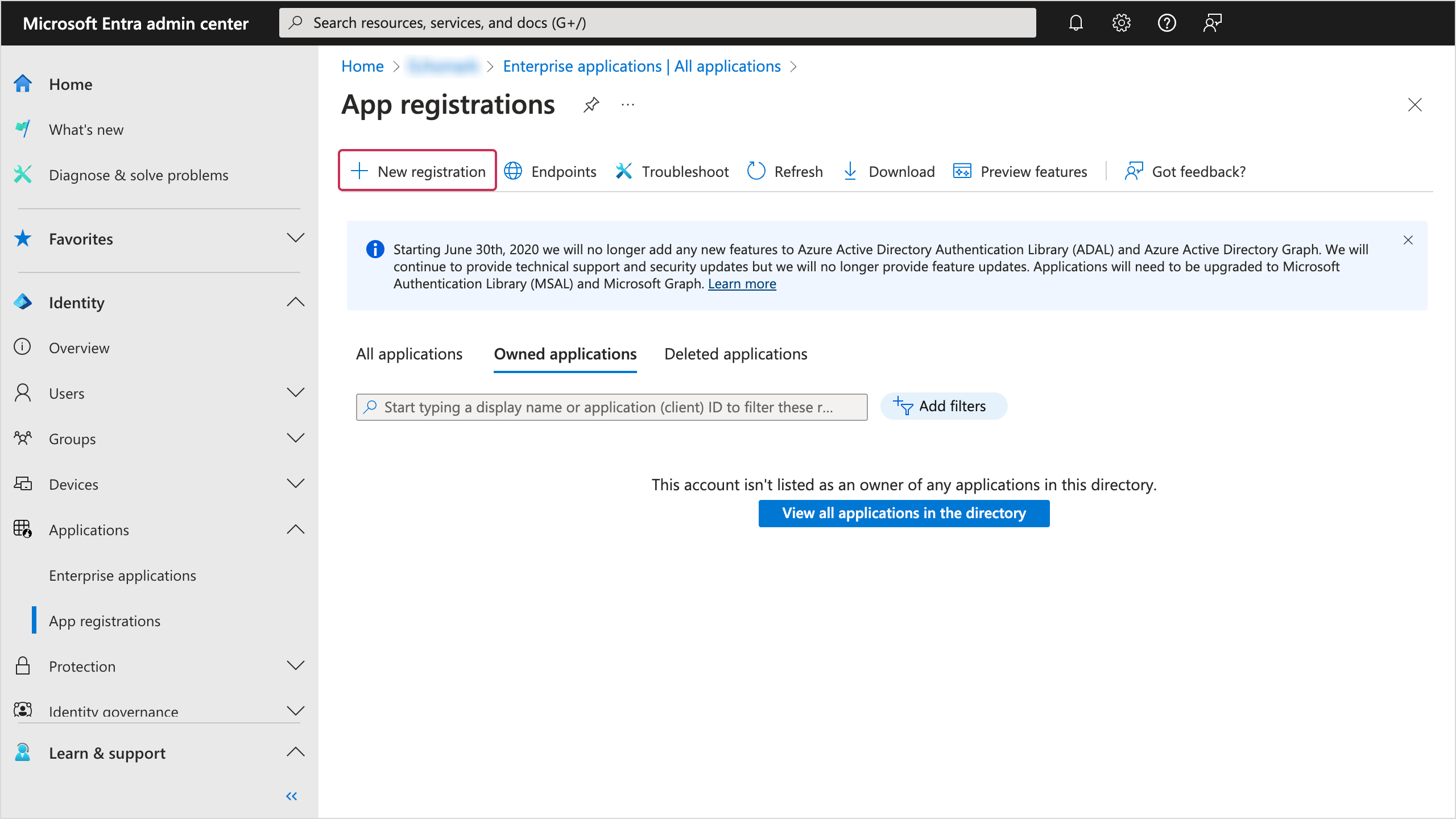Image resolution: width=1456 pixels, height=819 pixels.
Task: Click the Identity diamond icon
Action: [x=23, y=302]
